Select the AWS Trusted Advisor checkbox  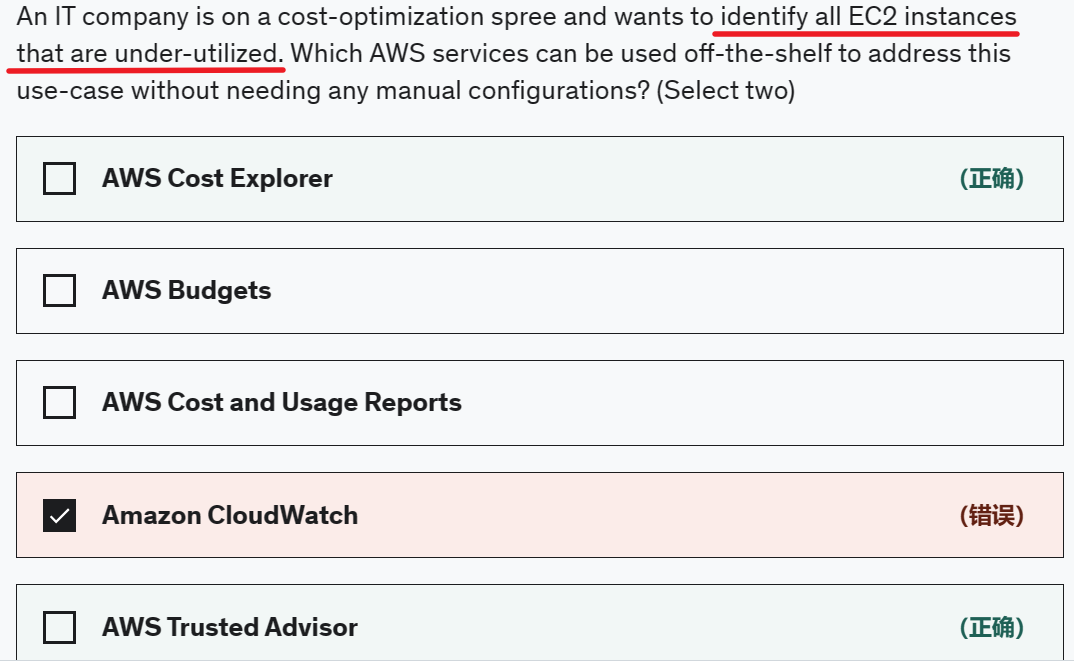point(60,628)
